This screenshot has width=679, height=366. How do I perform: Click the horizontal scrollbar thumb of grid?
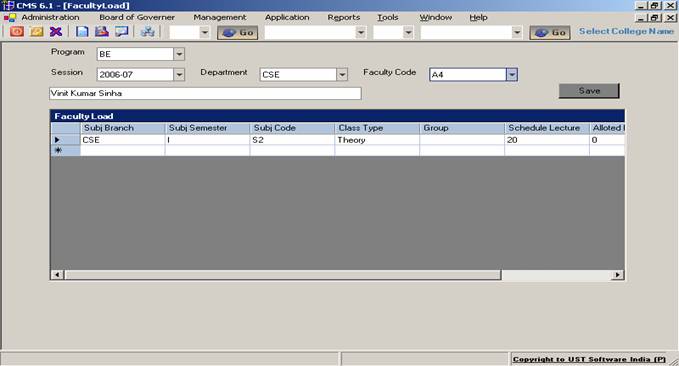coord(282,275)
